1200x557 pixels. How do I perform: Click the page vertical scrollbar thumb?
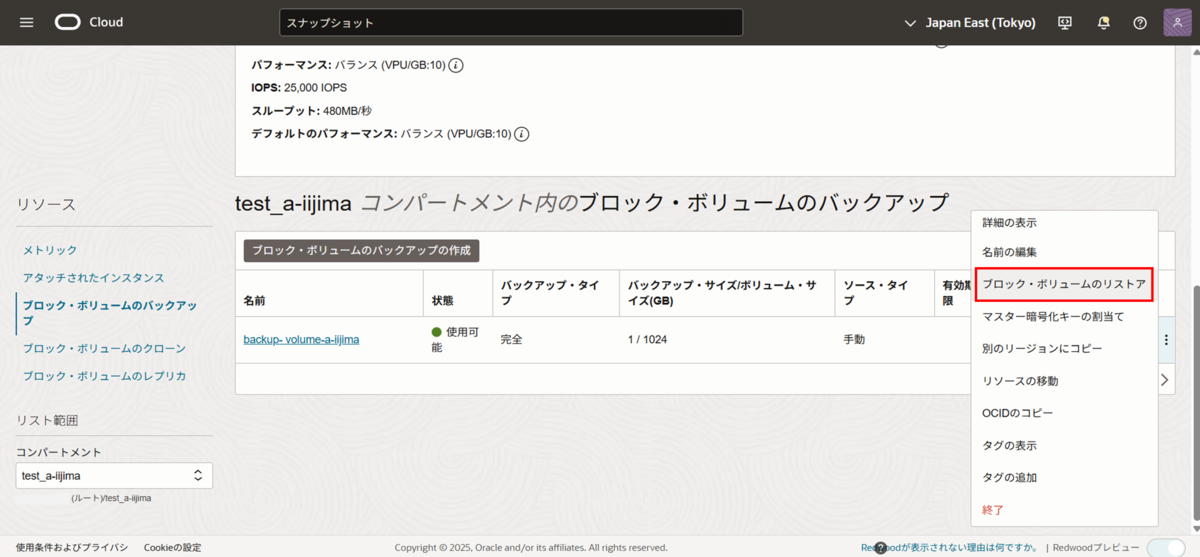1194,402
